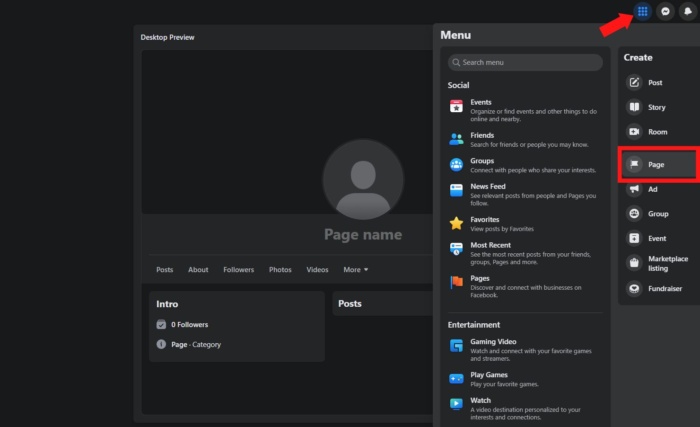The image size is (700, 427).
Task: Switch to the Photos tab
Action: click(x=280, y=269)
